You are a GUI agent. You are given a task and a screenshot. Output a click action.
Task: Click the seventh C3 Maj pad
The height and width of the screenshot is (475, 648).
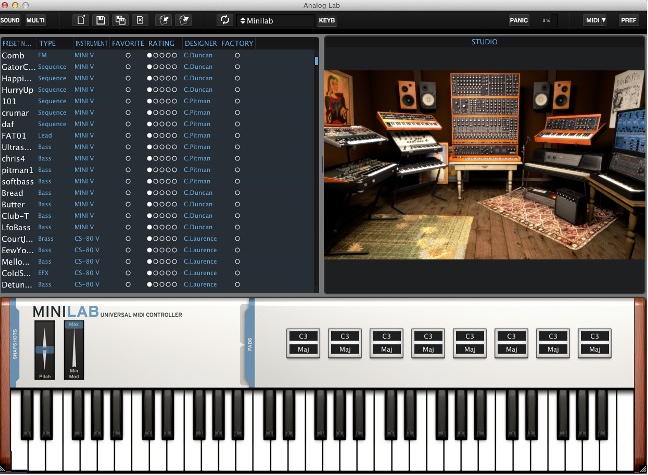tap(553, 343)
